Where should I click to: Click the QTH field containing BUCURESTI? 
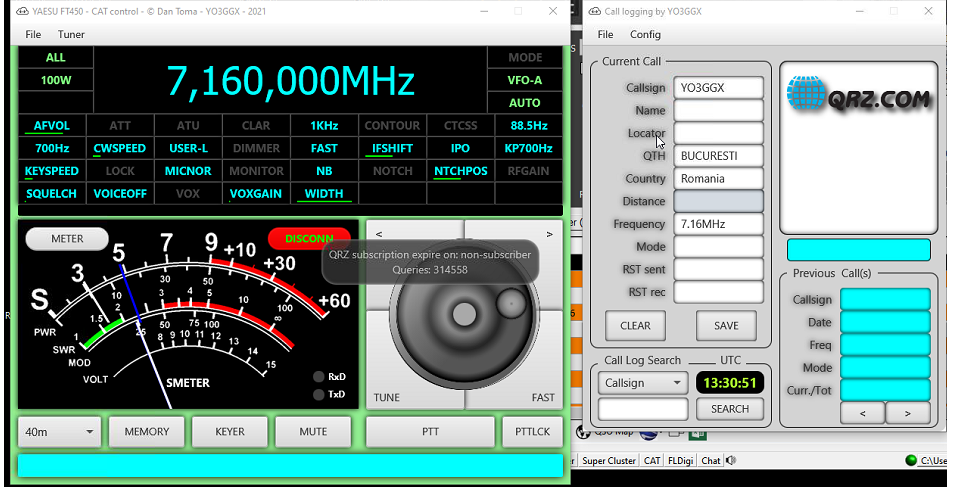[719, 156]
